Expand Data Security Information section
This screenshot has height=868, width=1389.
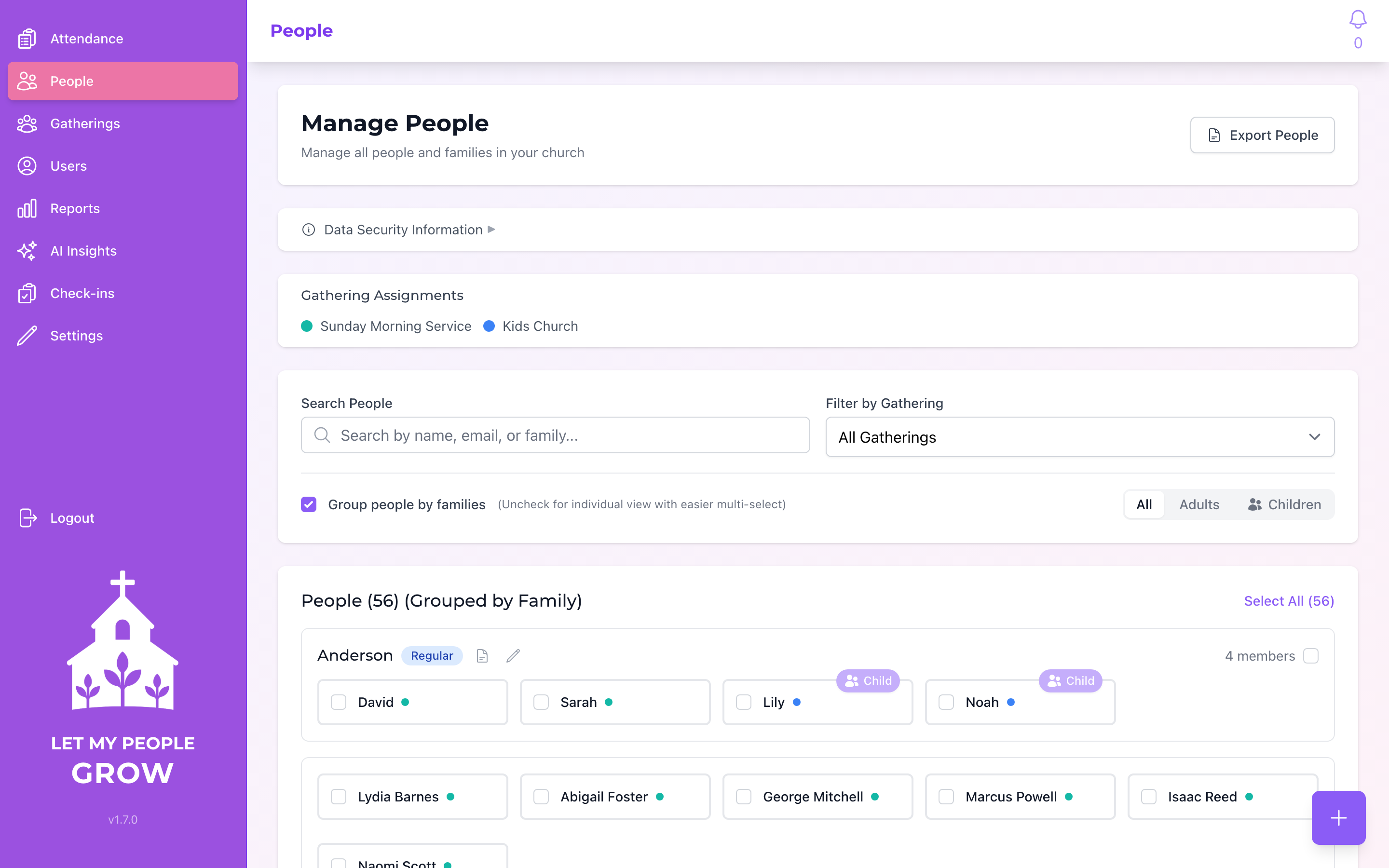(x=404, y=230)
